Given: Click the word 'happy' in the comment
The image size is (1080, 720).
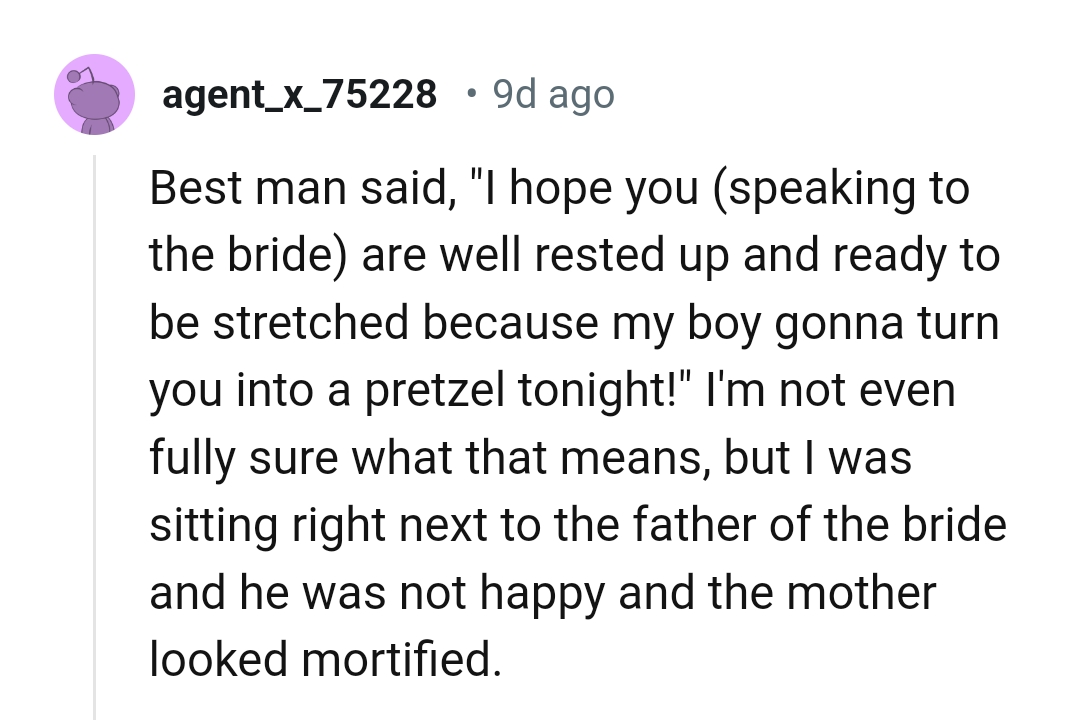Looking at the screenshot, I should 543,591.
